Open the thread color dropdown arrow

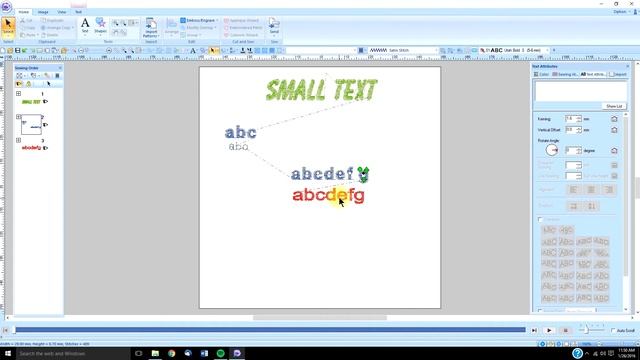point(365,50)
